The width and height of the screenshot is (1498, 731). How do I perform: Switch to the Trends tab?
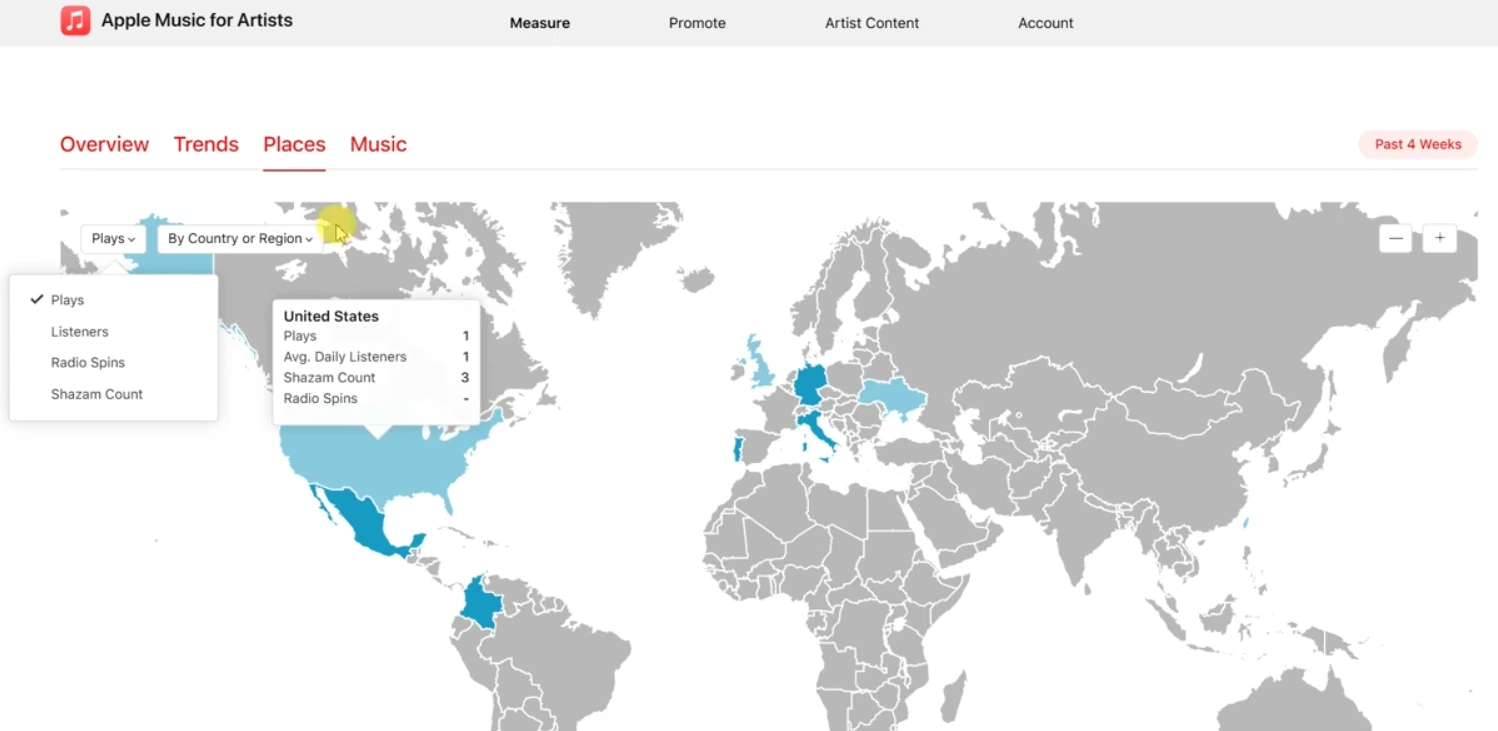click(206, 144)
